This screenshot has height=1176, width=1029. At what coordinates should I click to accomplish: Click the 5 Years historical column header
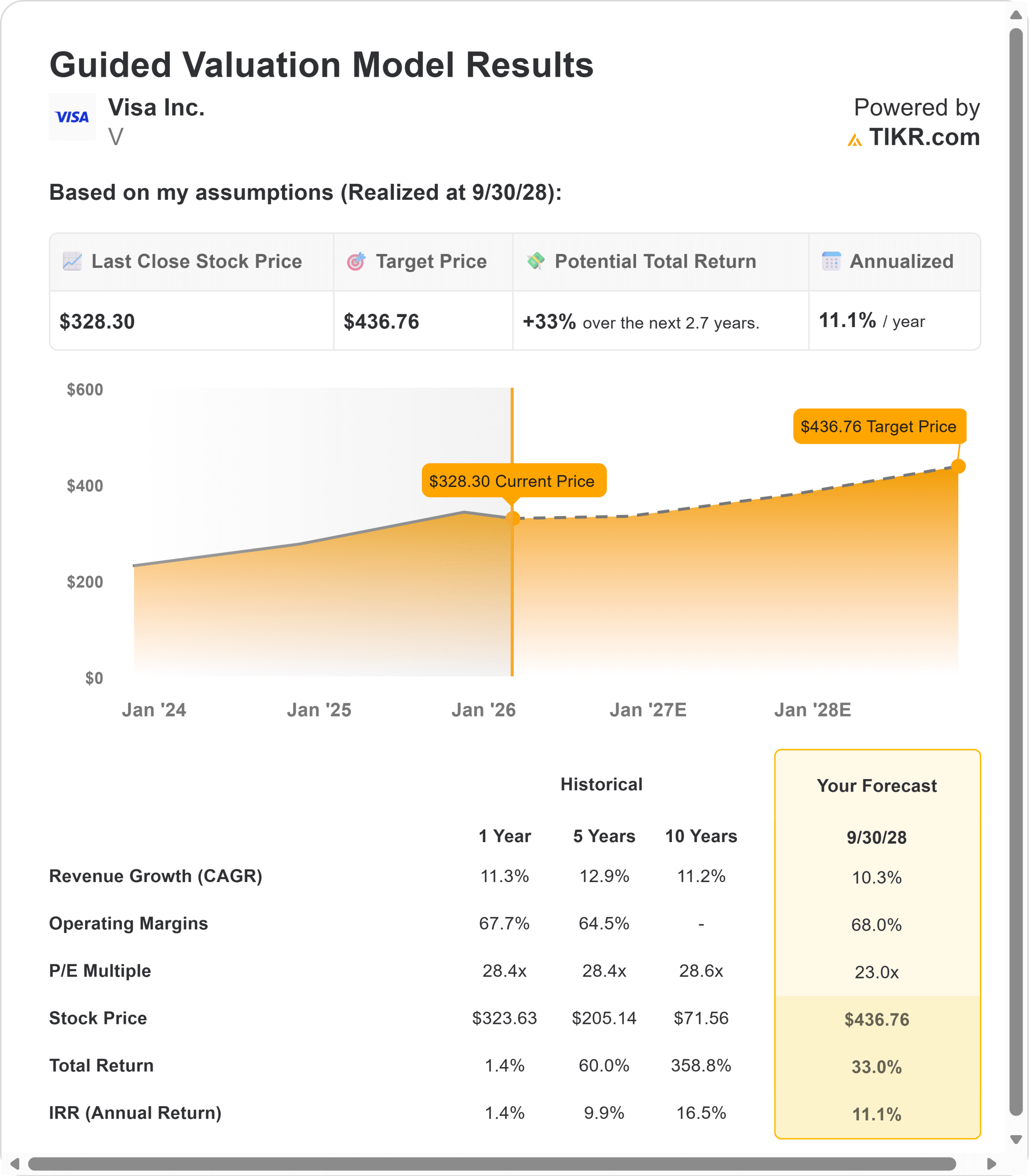click(603, 836)
